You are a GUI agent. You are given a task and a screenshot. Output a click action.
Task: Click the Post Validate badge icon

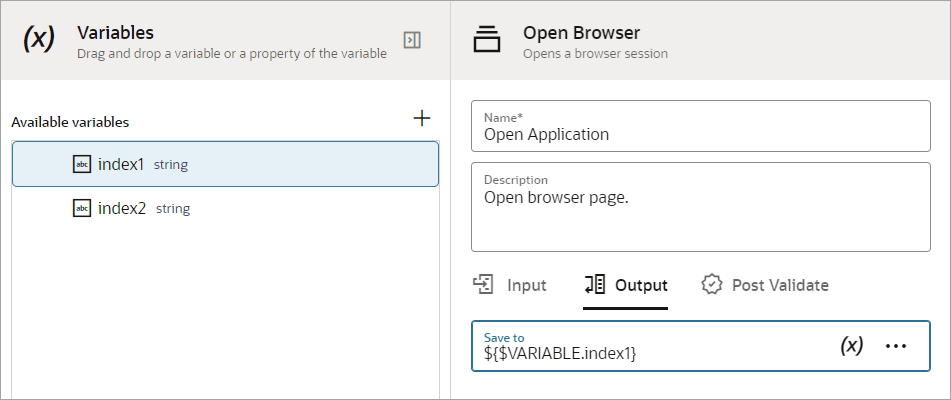pyautogui.click(x=711, y=284)
